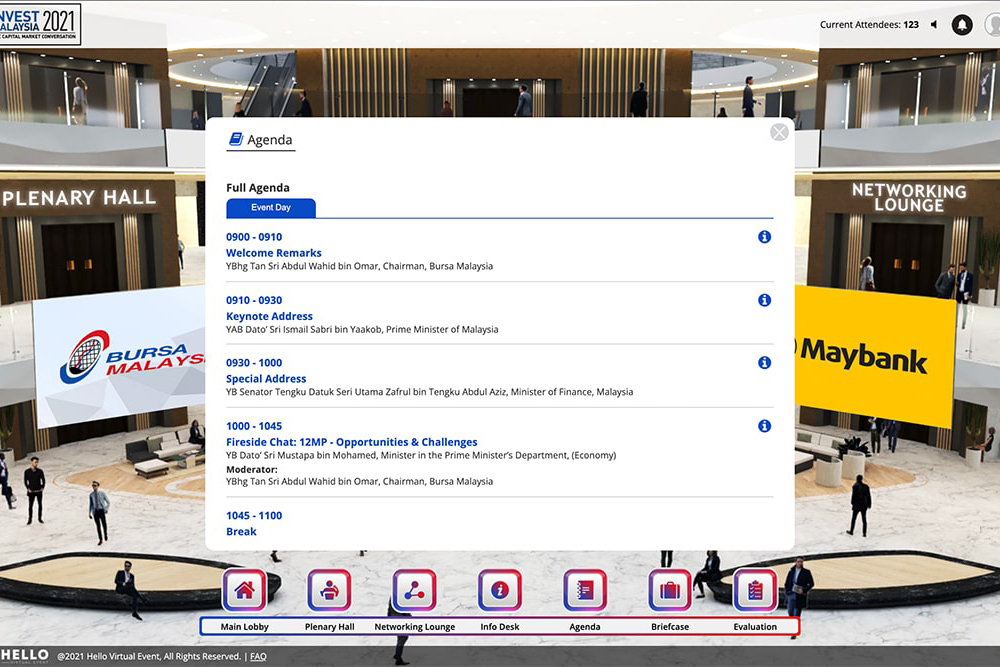Click the 0910 - 0930 time slot
Viewport: 1000px width, 667px height.
click(x=254, y=300)
